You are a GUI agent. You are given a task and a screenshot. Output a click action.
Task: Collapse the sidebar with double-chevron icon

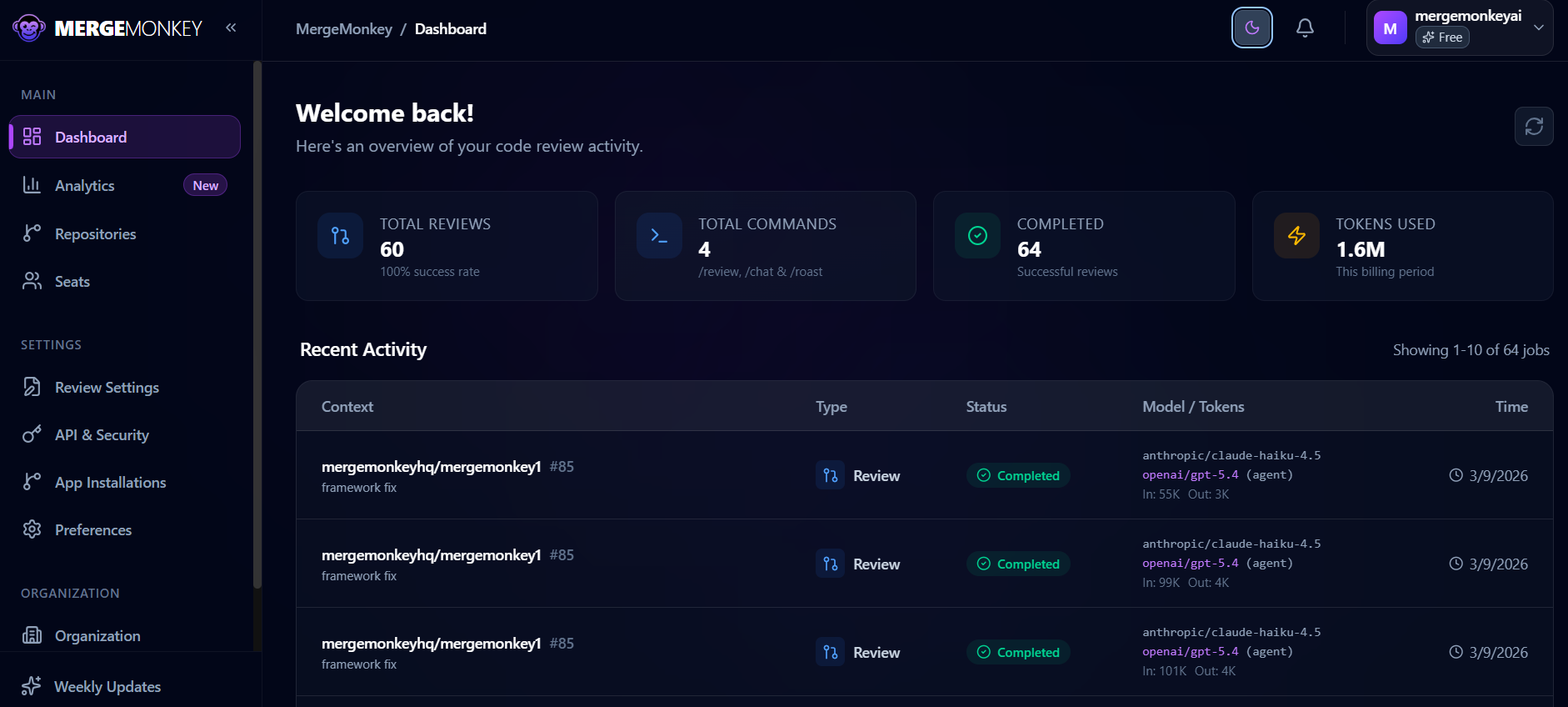pos(231,28)
